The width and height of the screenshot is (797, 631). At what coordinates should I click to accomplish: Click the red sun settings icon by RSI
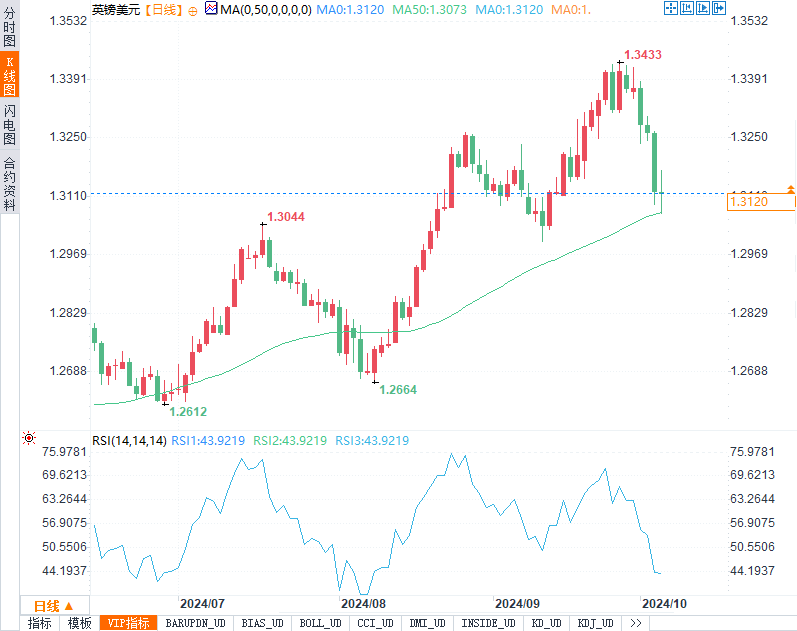29,438
